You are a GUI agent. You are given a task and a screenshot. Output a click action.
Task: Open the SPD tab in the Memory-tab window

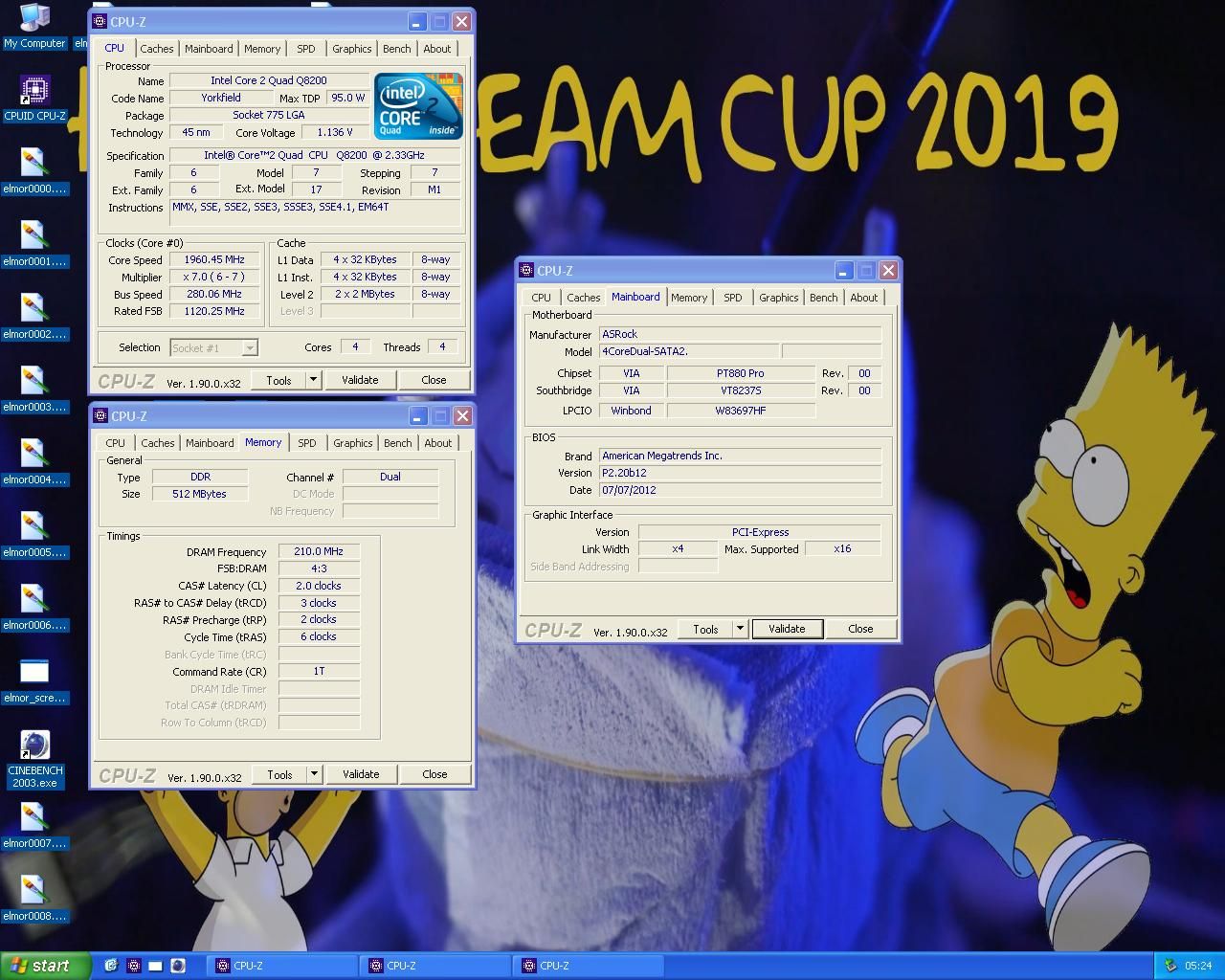click(306, 443)
